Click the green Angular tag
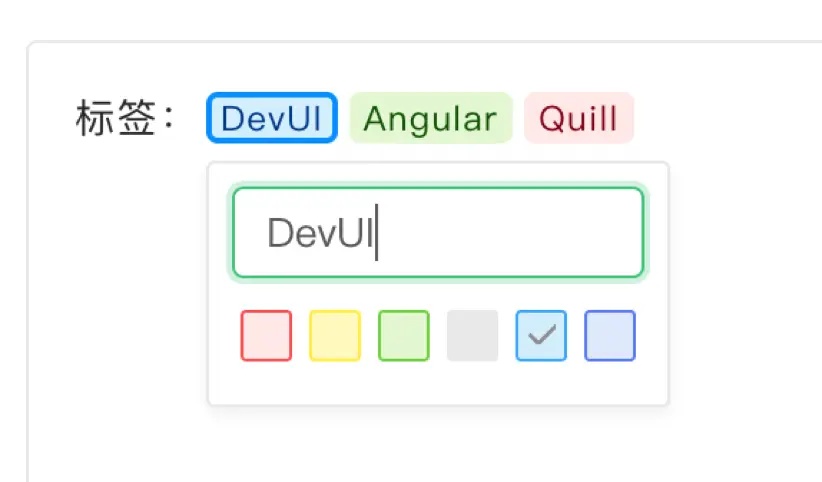Viewport: 822px width, 482px height. point(430,118)
